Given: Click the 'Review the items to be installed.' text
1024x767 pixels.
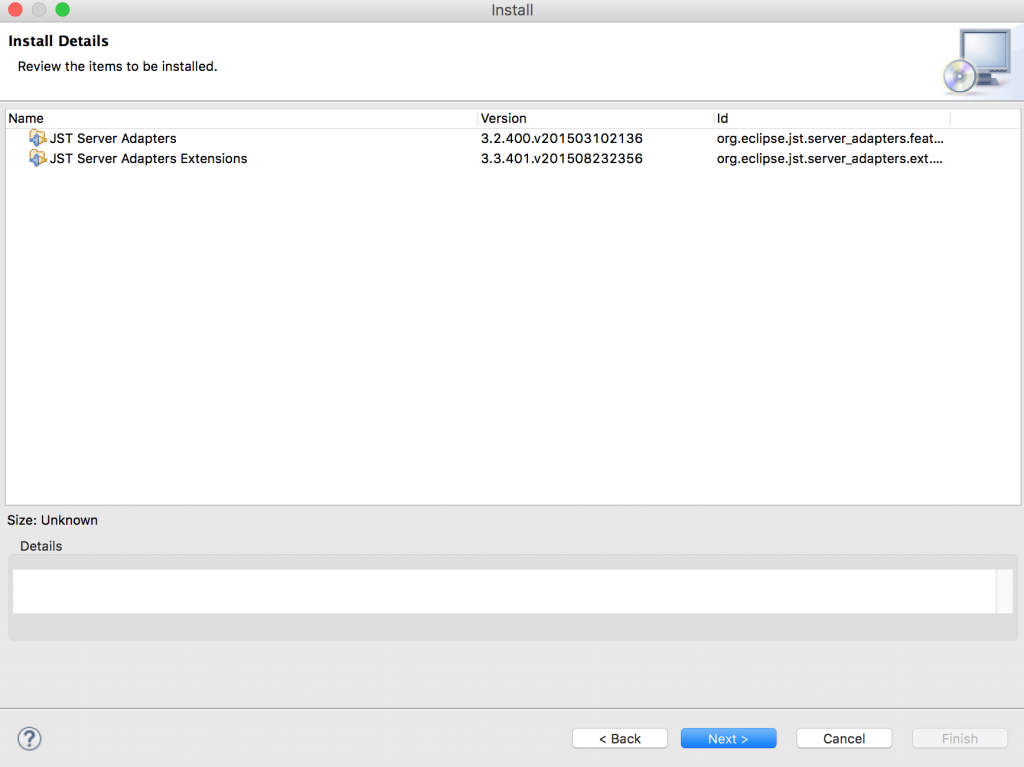Looking at the screenshot, I should point(118,67).
